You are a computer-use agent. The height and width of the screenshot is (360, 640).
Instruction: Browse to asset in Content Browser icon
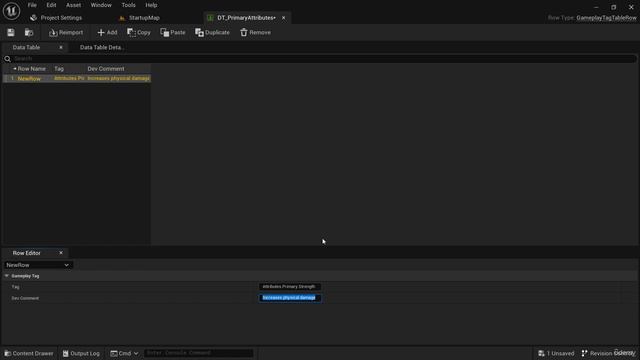29,33
